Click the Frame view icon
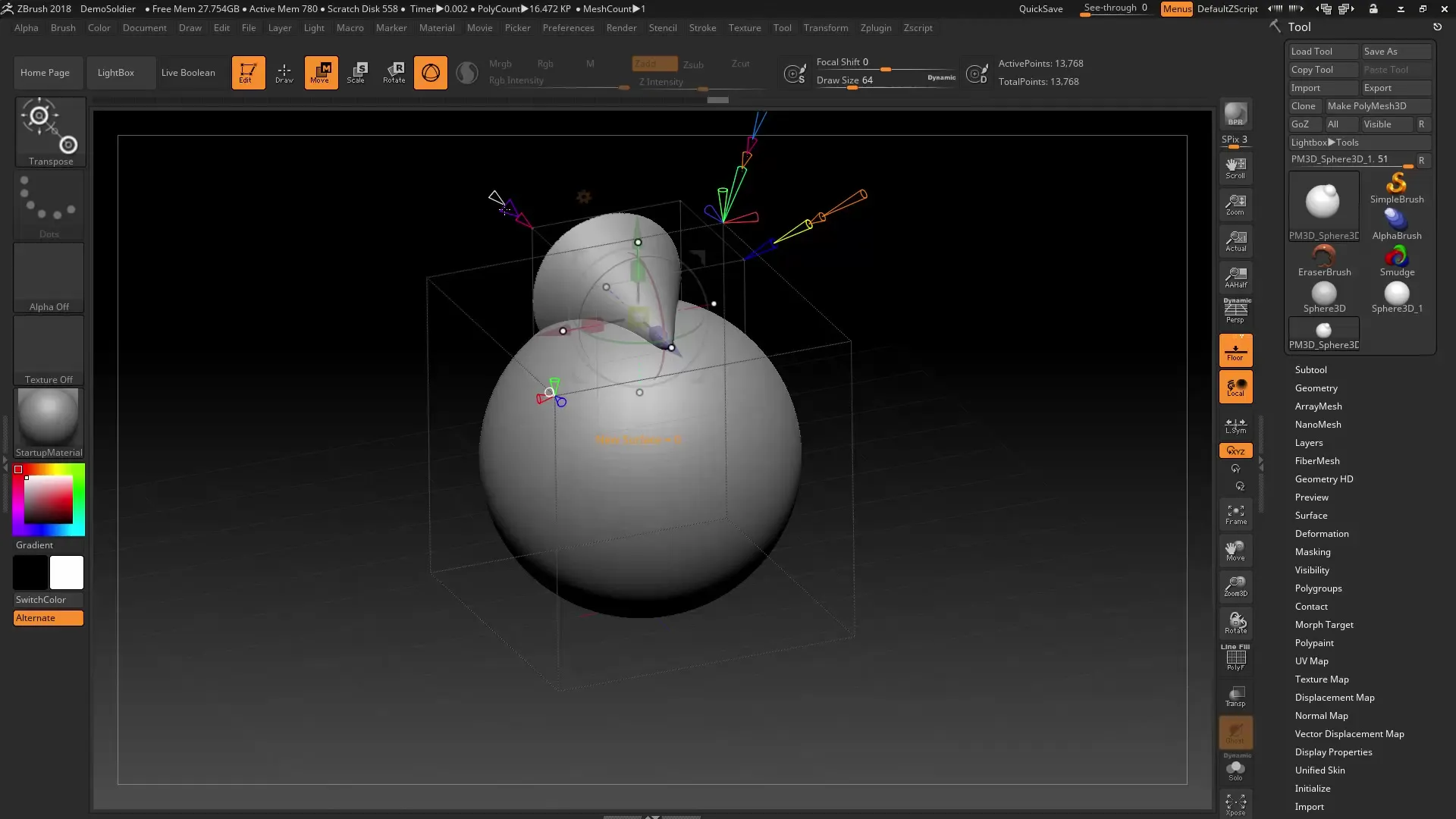The width and height of the screenshot is (1456, 819). click(x=1235, y=515)
